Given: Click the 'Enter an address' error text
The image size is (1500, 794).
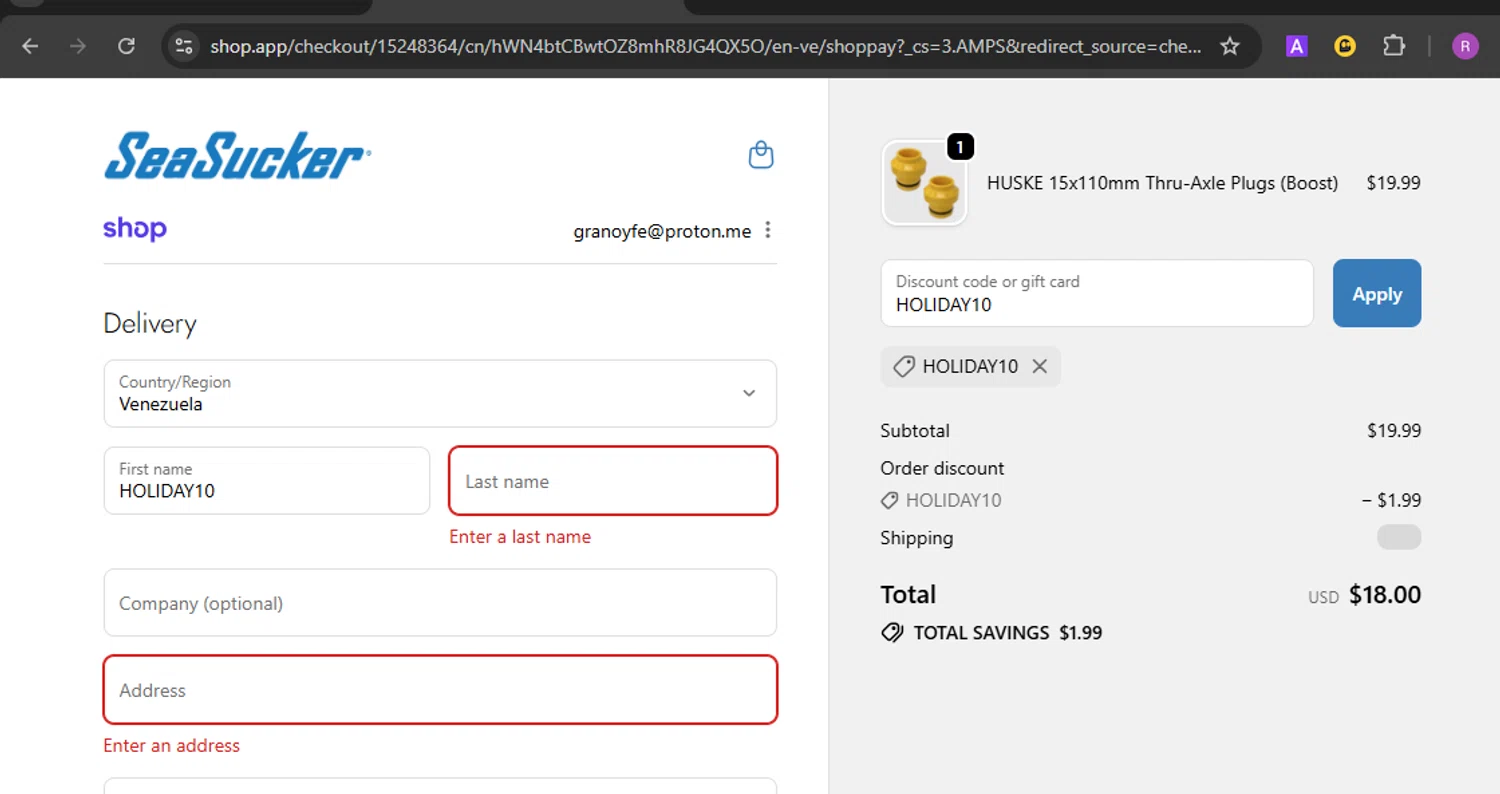Looking at the screenshot, I should coord(172,746).
